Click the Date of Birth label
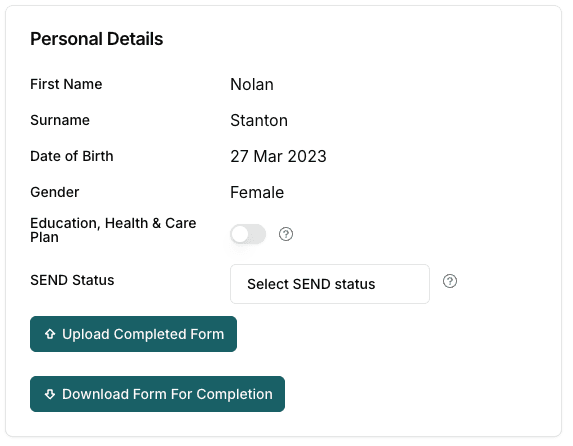Image resolution: width=573 pixels, height=446 pixels. (72, 156)
